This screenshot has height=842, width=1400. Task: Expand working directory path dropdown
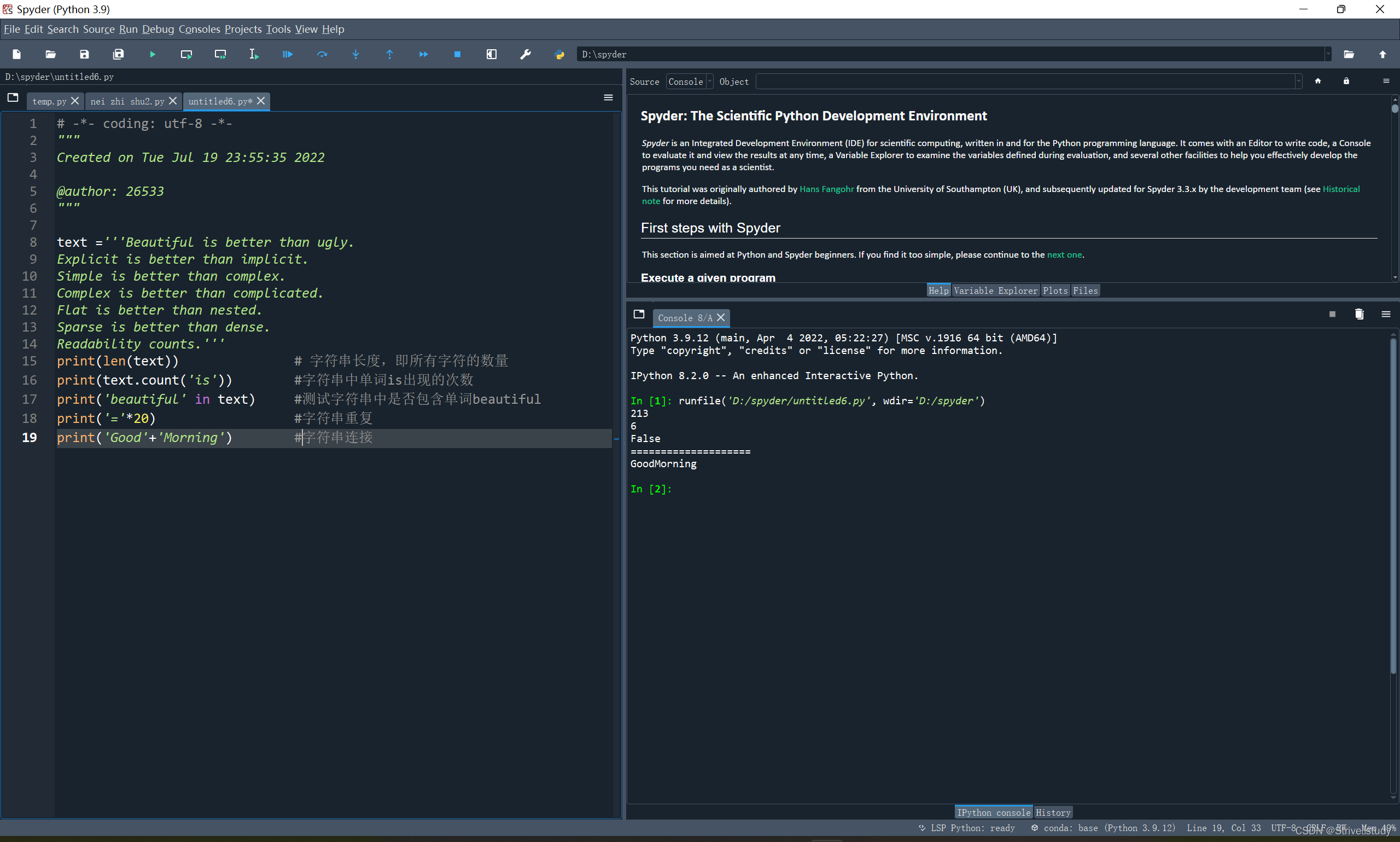point(1327,55)
